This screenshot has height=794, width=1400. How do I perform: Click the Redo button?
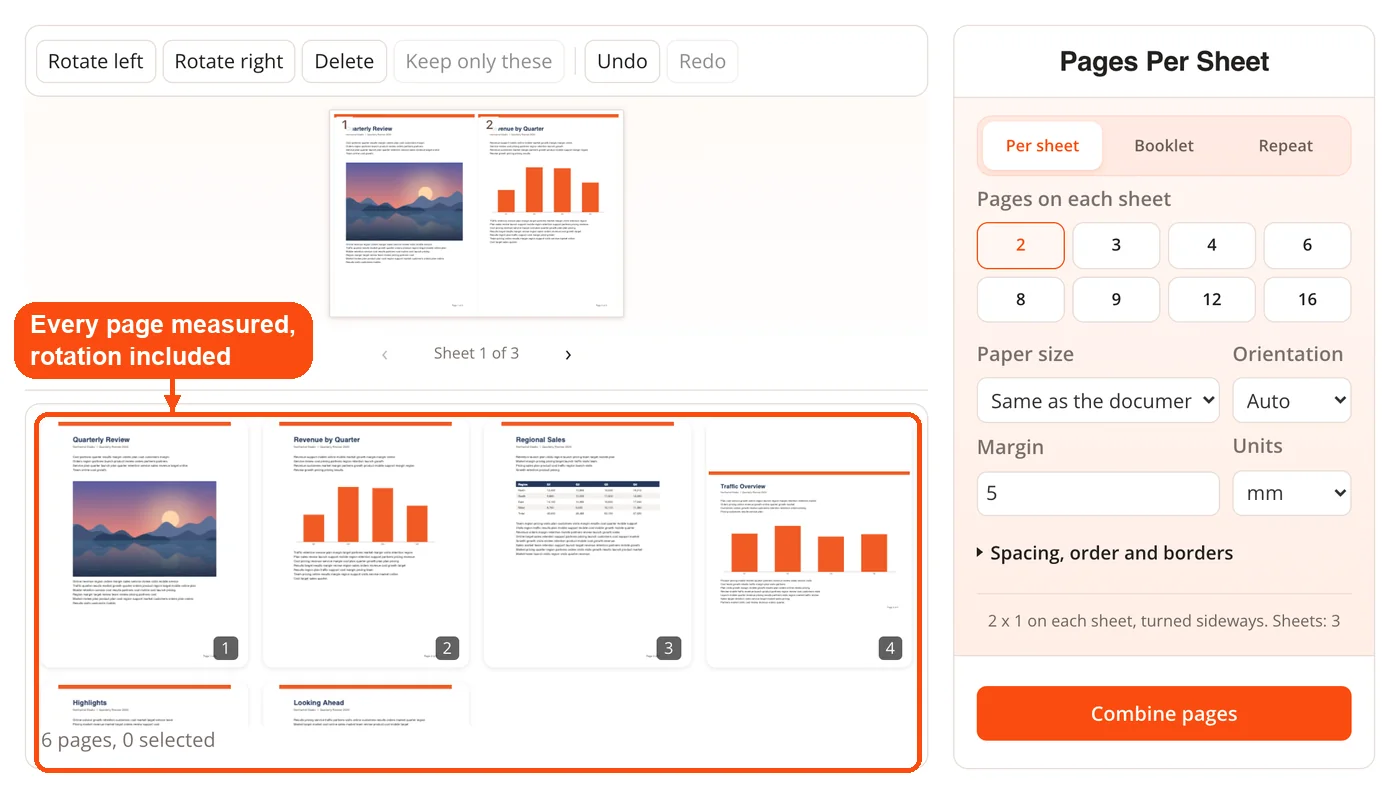pyautogui.click(x=702, y=61)
